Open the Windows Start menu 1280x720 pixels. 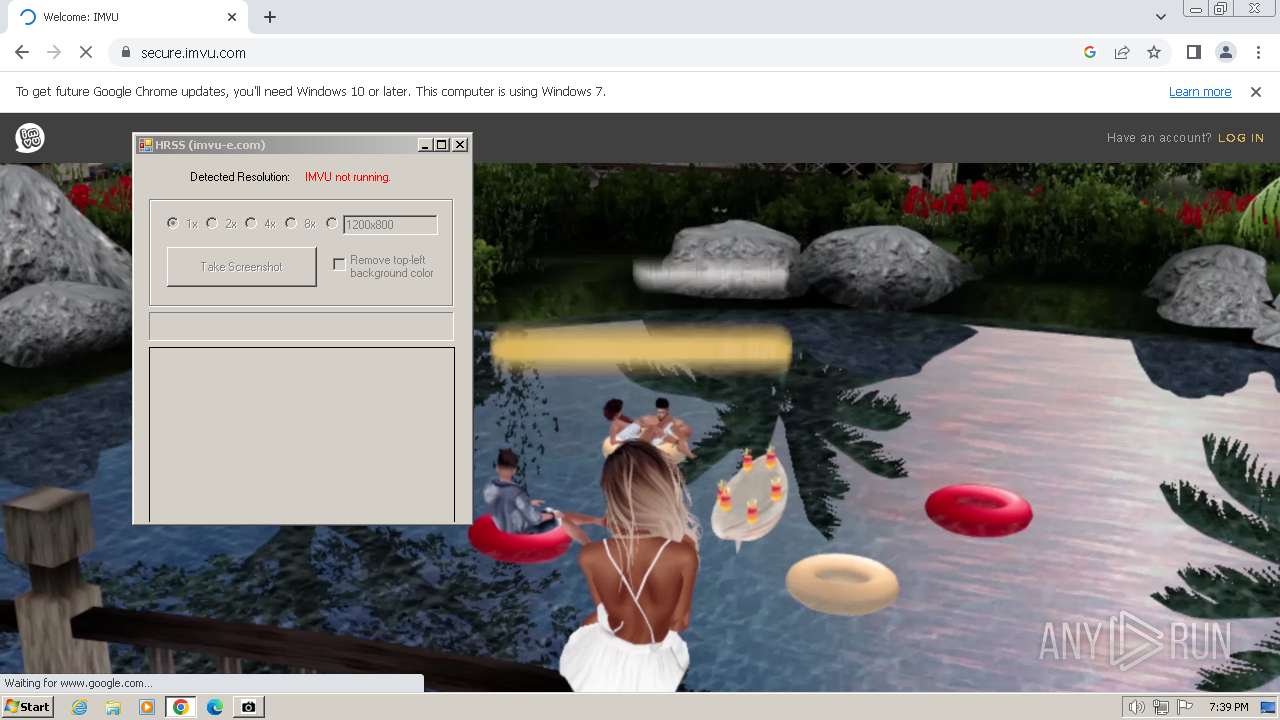(27, 707)
